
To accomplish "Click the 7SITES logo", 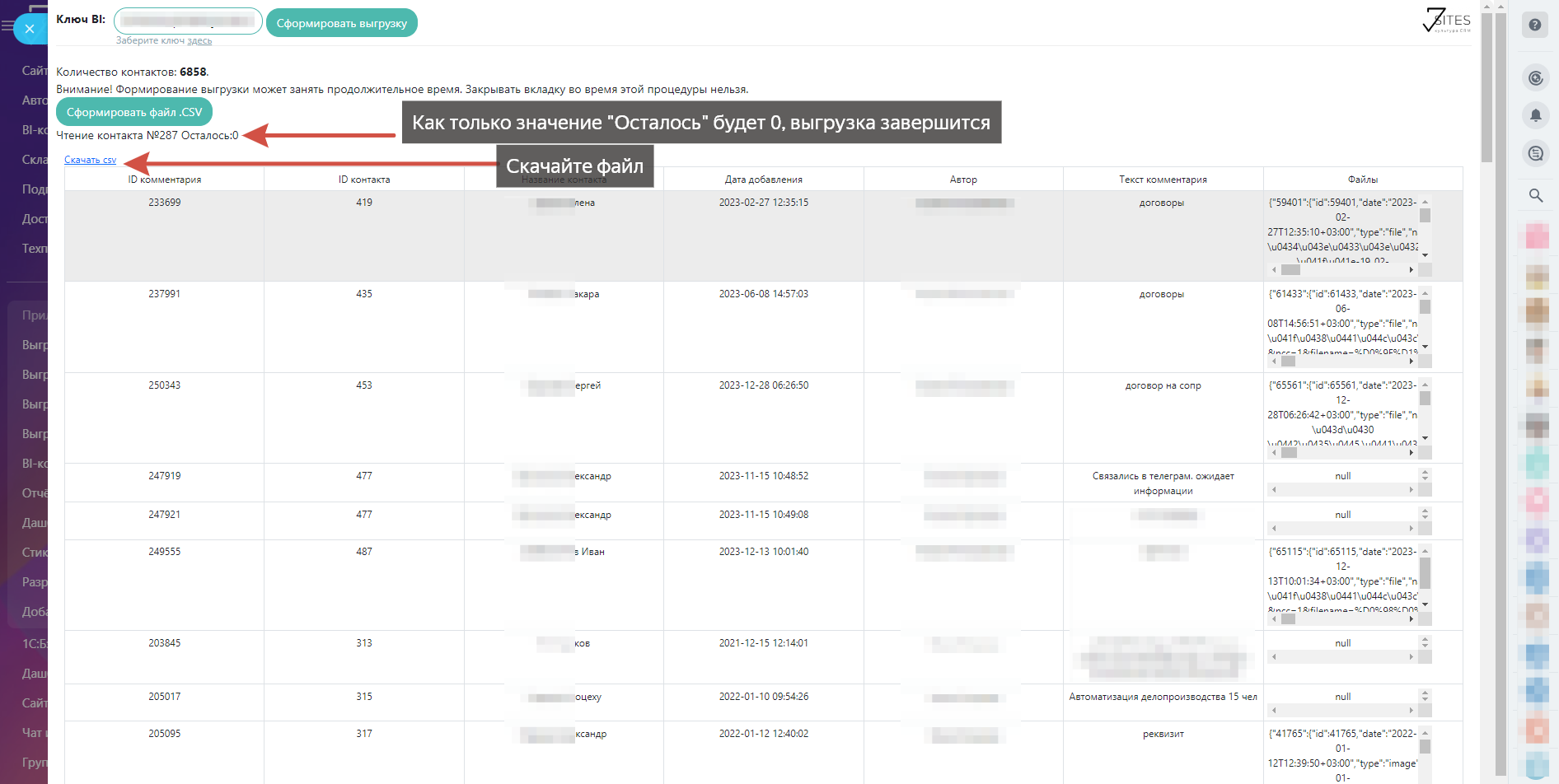I will click(1446, 21).
